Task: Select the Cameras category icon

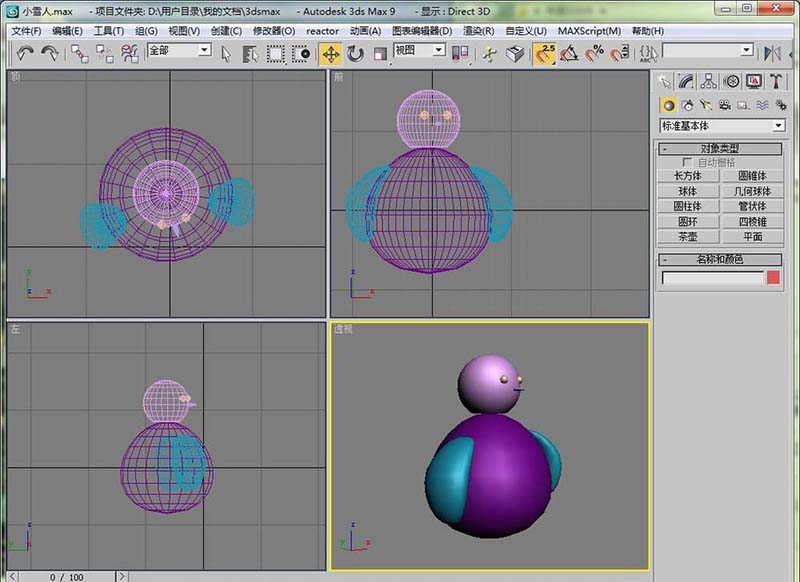Action: point(724,105)
